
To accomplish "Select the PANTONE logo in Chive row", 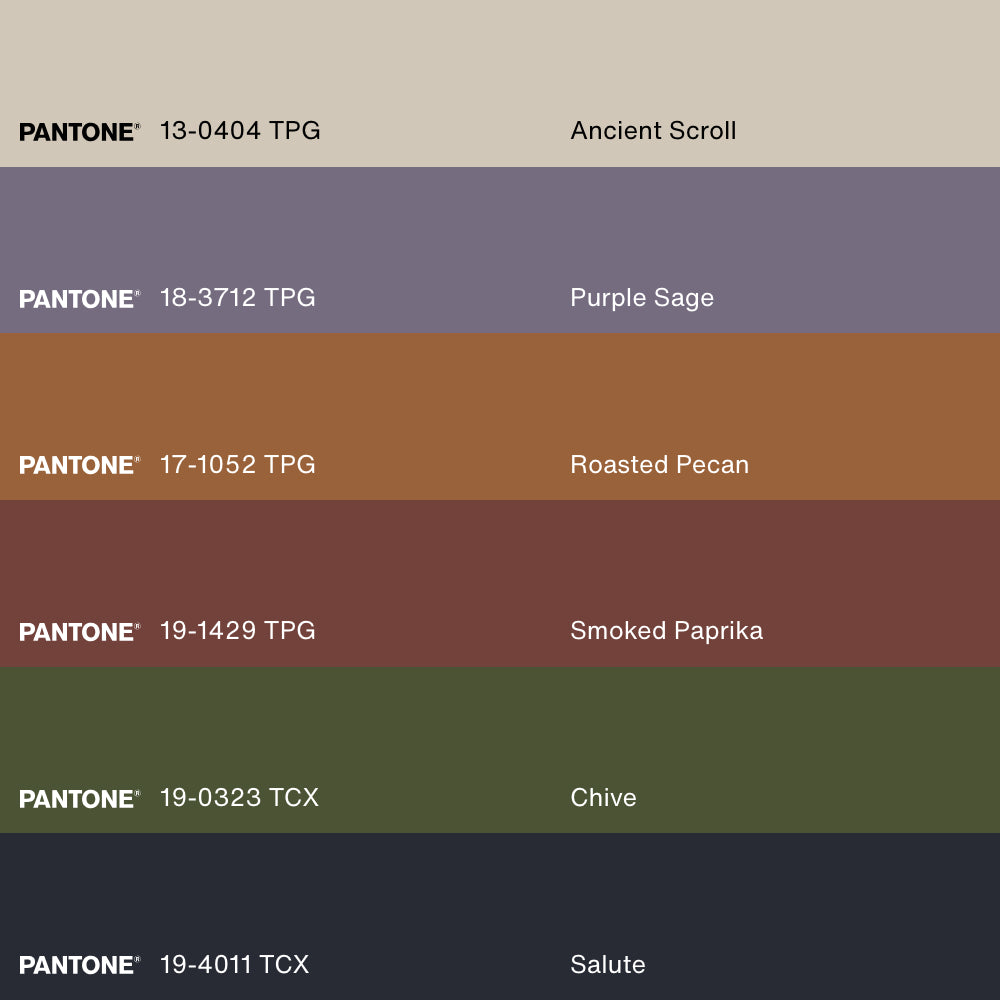I will [79, 799].
